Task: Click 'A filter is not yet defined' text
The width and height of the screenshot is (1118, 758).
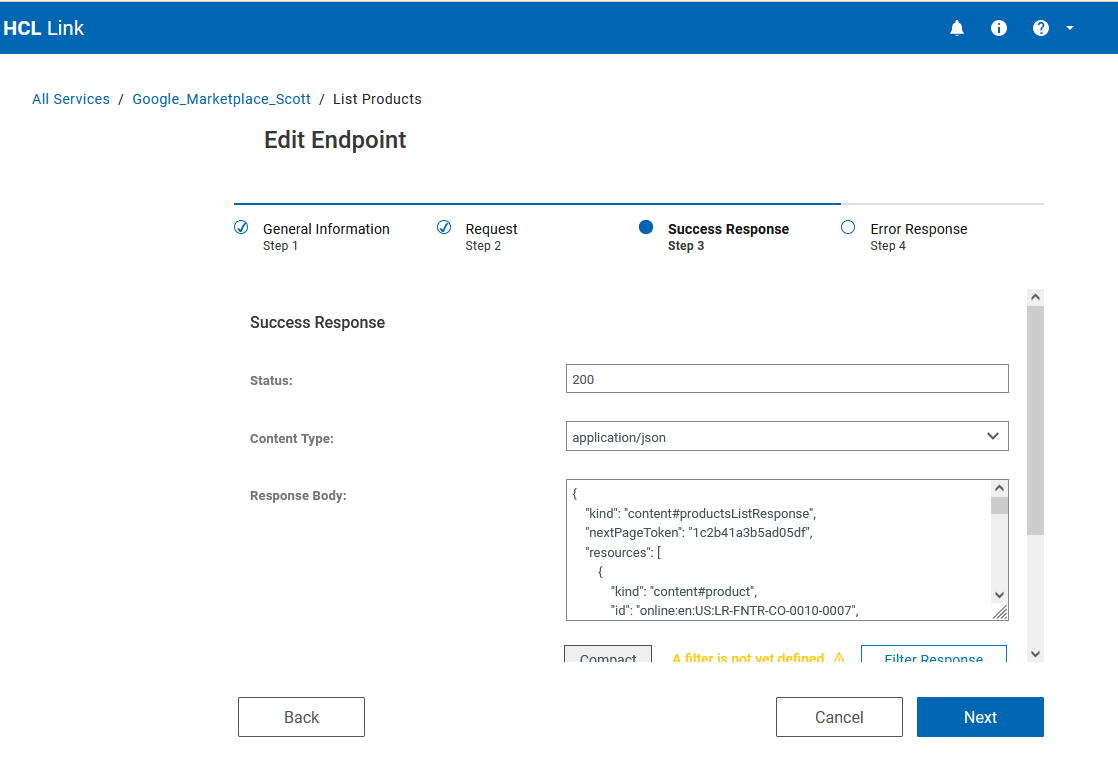Action: (748, 657)
